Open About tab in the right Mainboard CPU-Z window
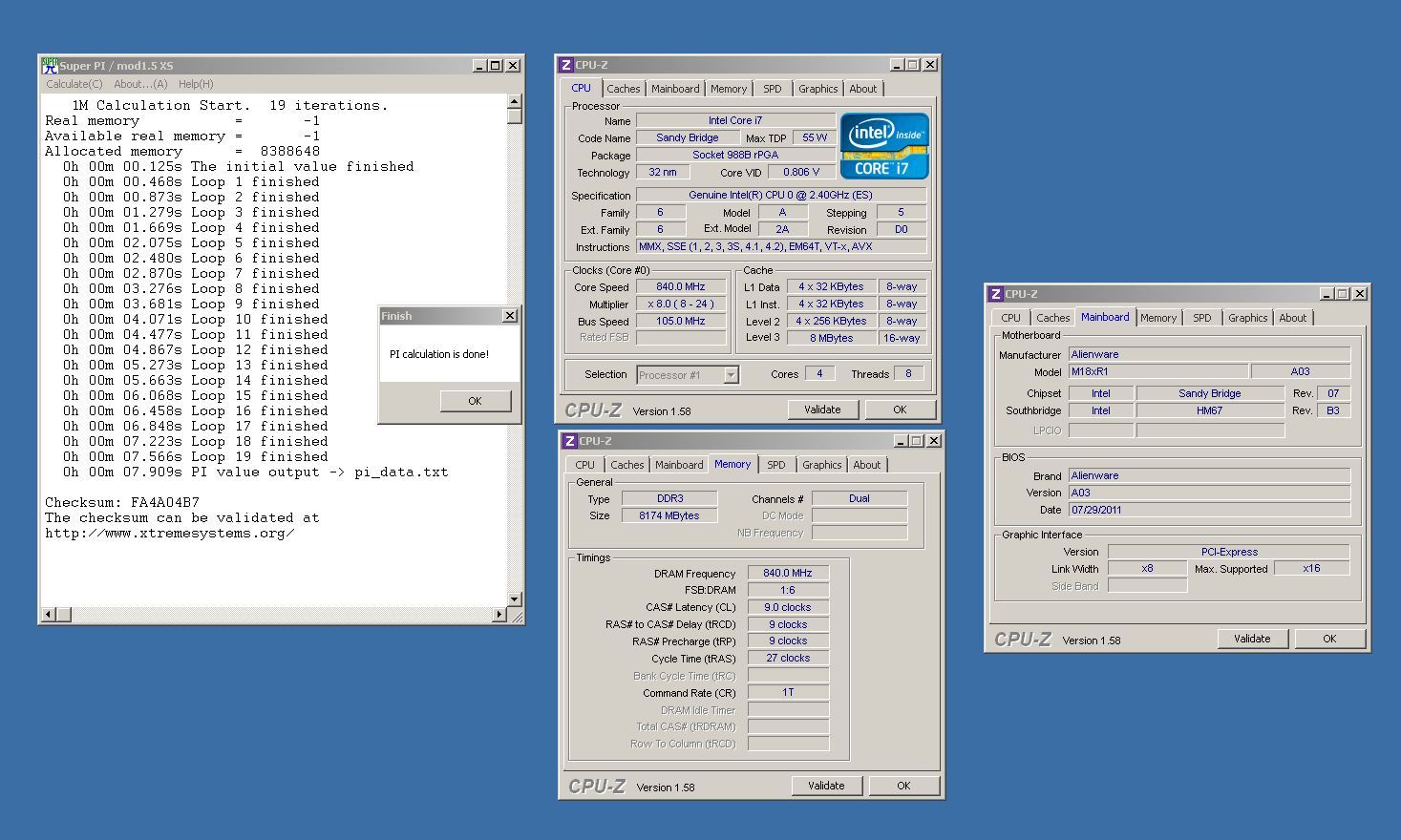 pyautogui.click(x=1293, y=318)
